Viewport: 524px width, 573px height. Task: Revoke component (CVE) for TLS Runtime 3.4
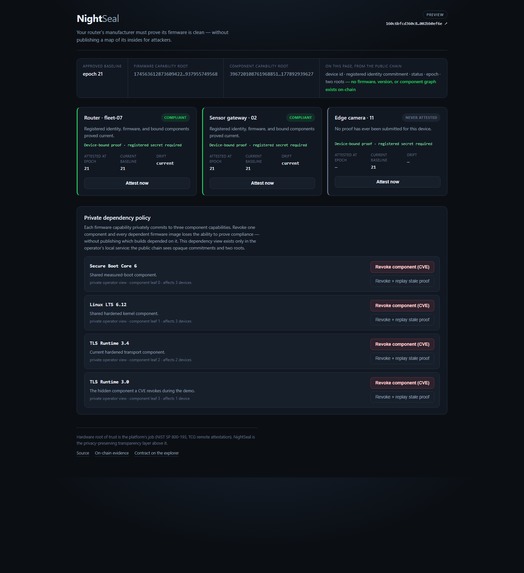point(402,344)
